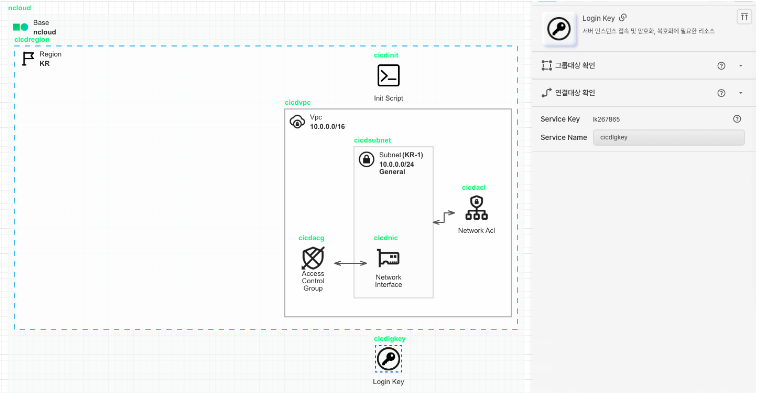The height and width of the screenshot is (393, 757).
Task: Select the Init Script terminal icon
Action: [x=388, y=76]
